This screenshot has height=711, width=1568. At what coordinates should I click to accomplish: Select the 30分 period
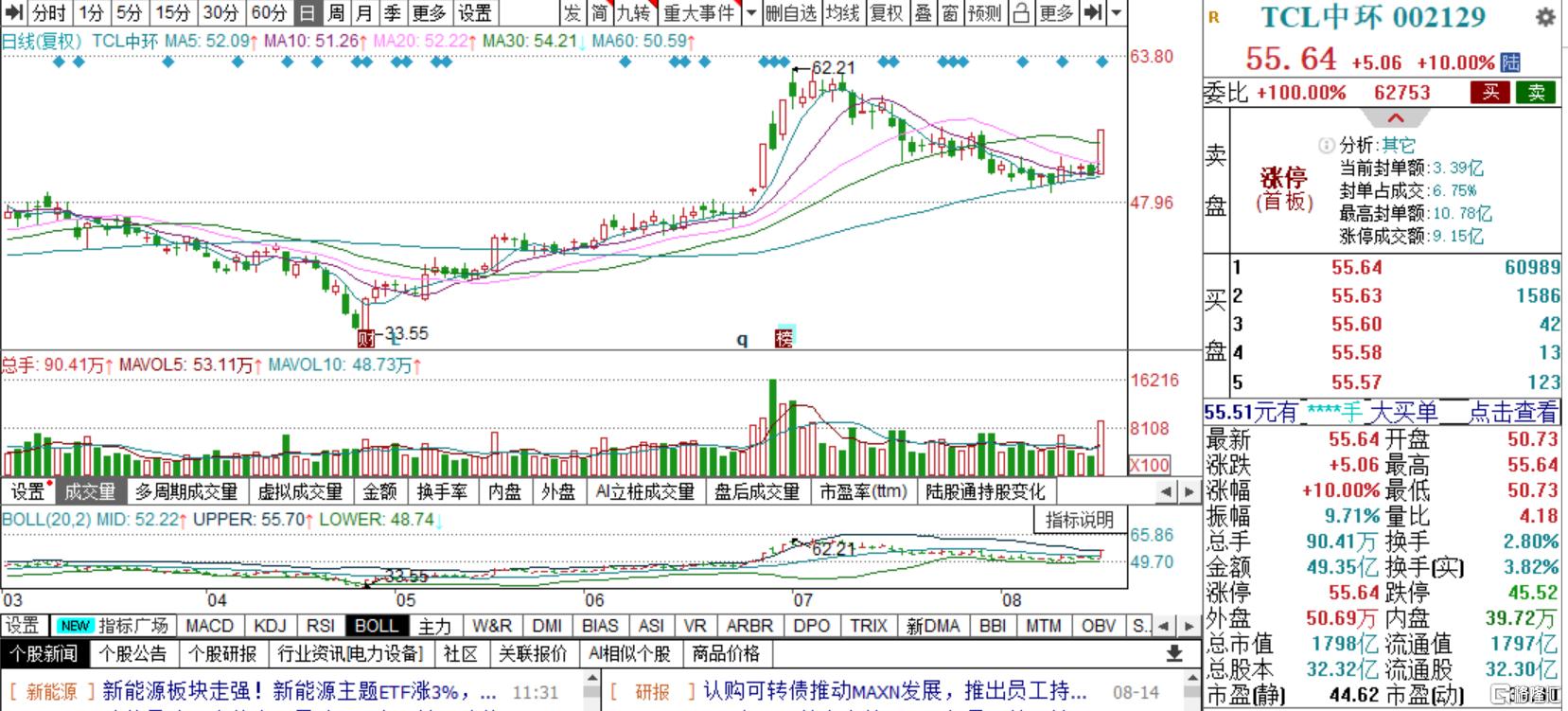tap(220, 12)
